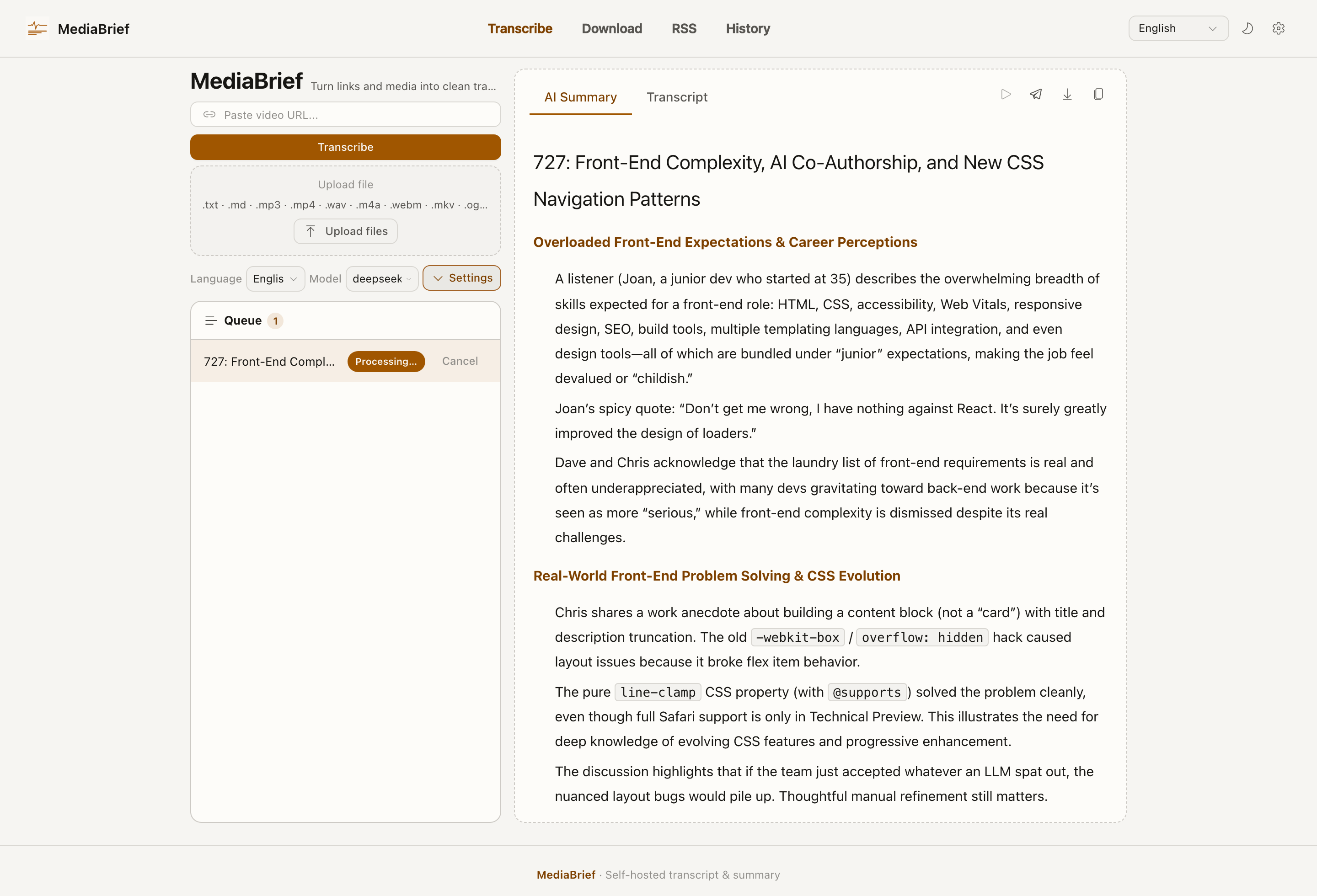The height and width of the screenshot is (896, 1317).
Task: Click the play icon in summary panel
Action: coord(1006,95)
